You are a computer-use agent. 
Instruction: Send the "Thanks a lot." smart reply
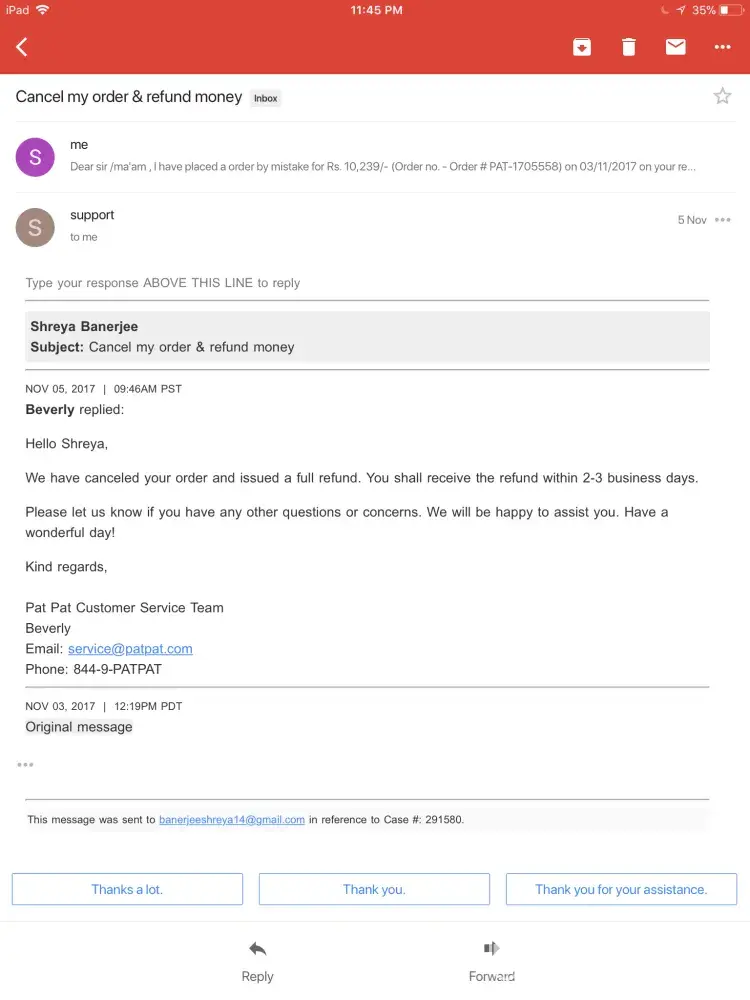[127, 889]
